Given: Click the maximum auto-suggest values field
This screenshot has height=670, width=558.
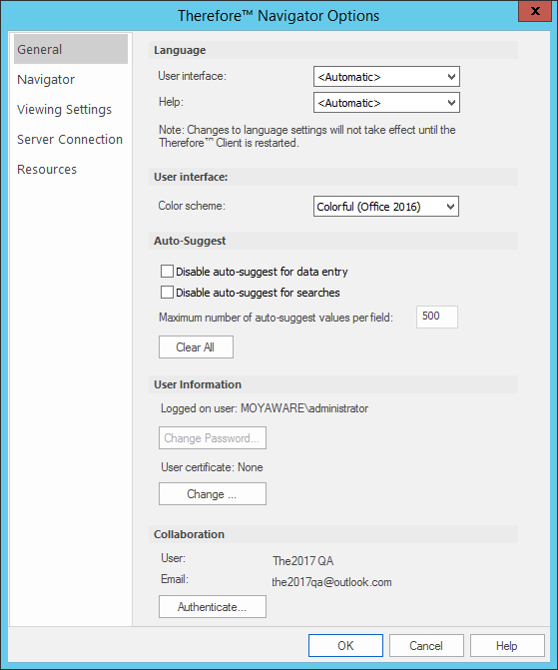Looking at the screenshot, I should [x=437, y=317].
